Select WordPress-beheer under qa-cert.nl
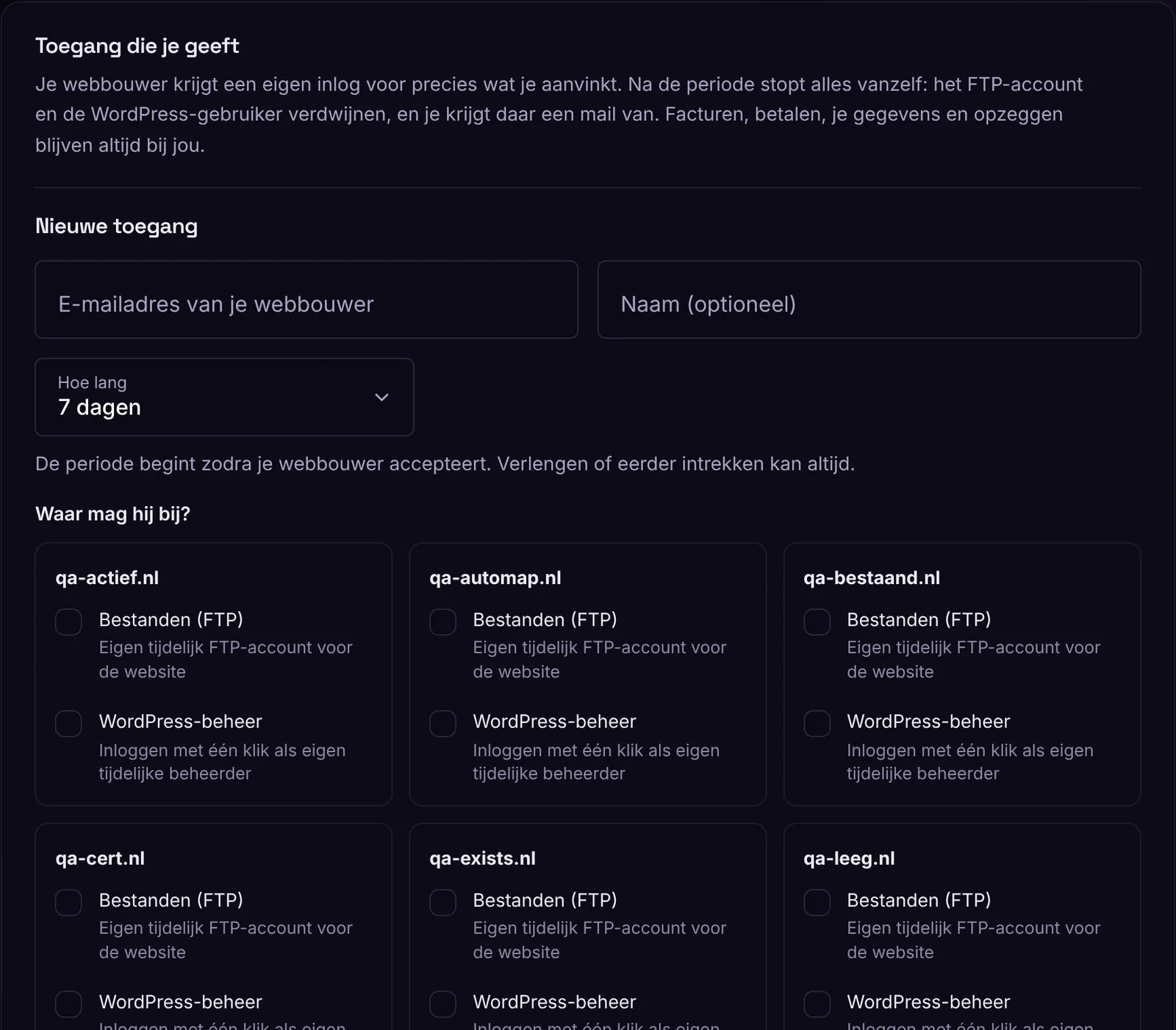 point(68,1004)
